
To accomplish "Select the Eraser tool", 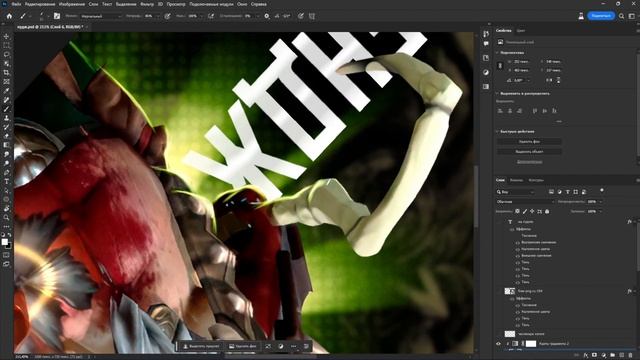I will tap(6, 136).
